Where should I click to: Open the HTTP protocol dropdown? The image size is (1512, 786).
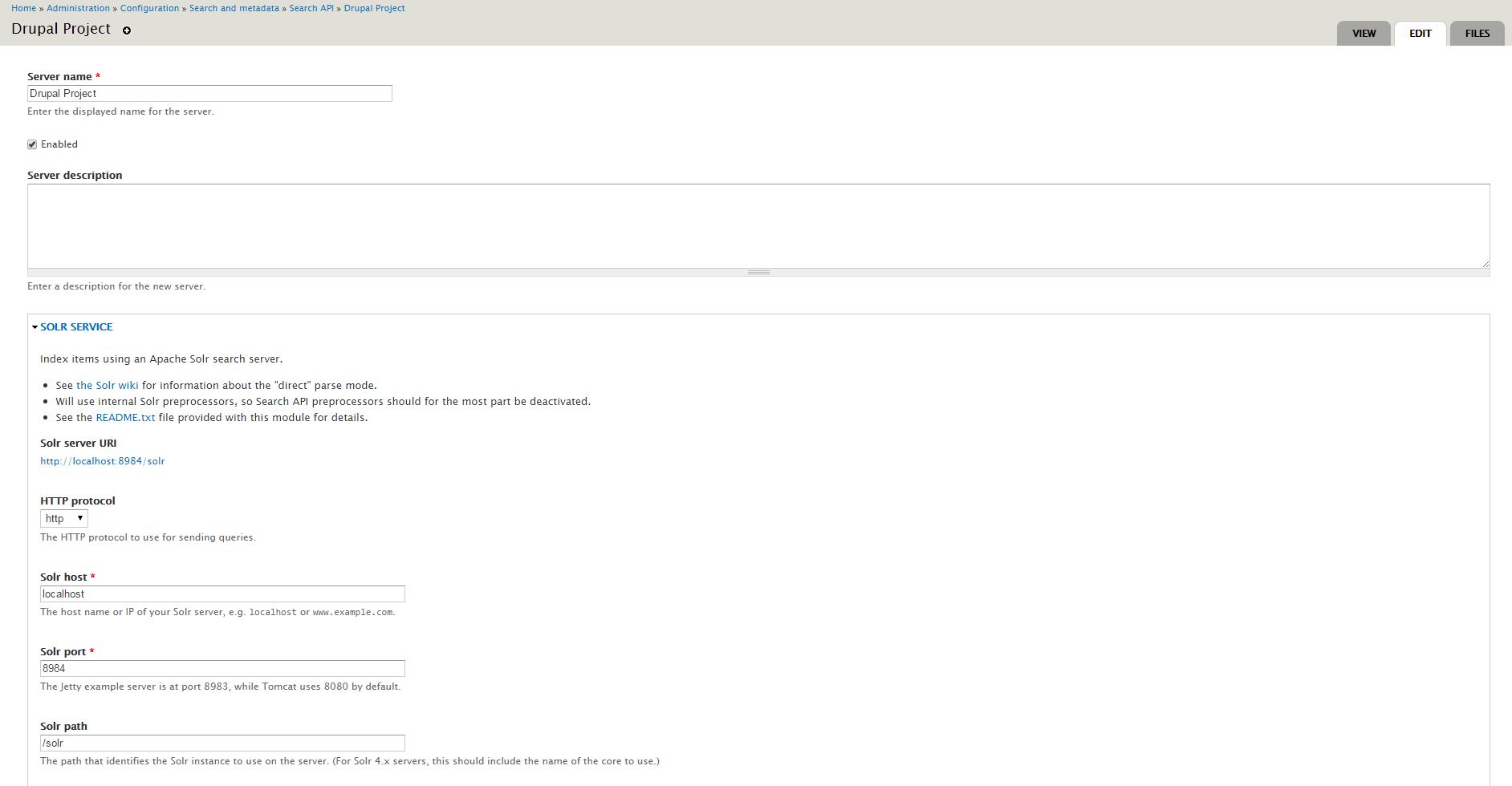click(x=64, y=519)
